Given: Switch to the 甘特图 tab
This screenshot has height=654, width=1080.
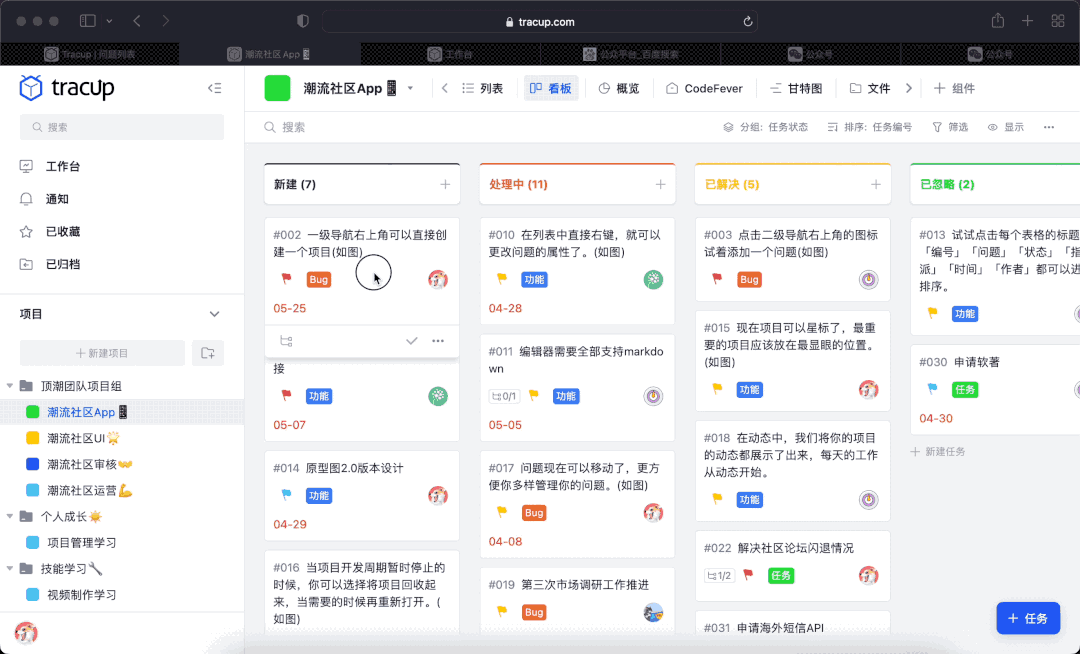Looking at the screenshot, I should 796,88.
